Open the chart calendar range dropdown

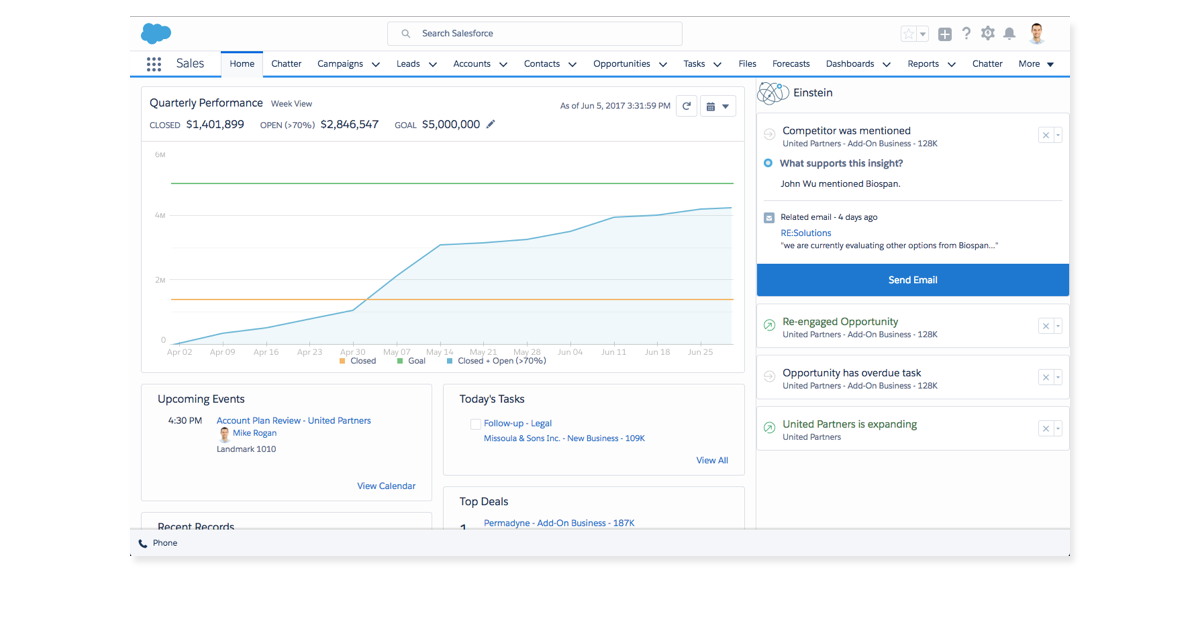717,106
